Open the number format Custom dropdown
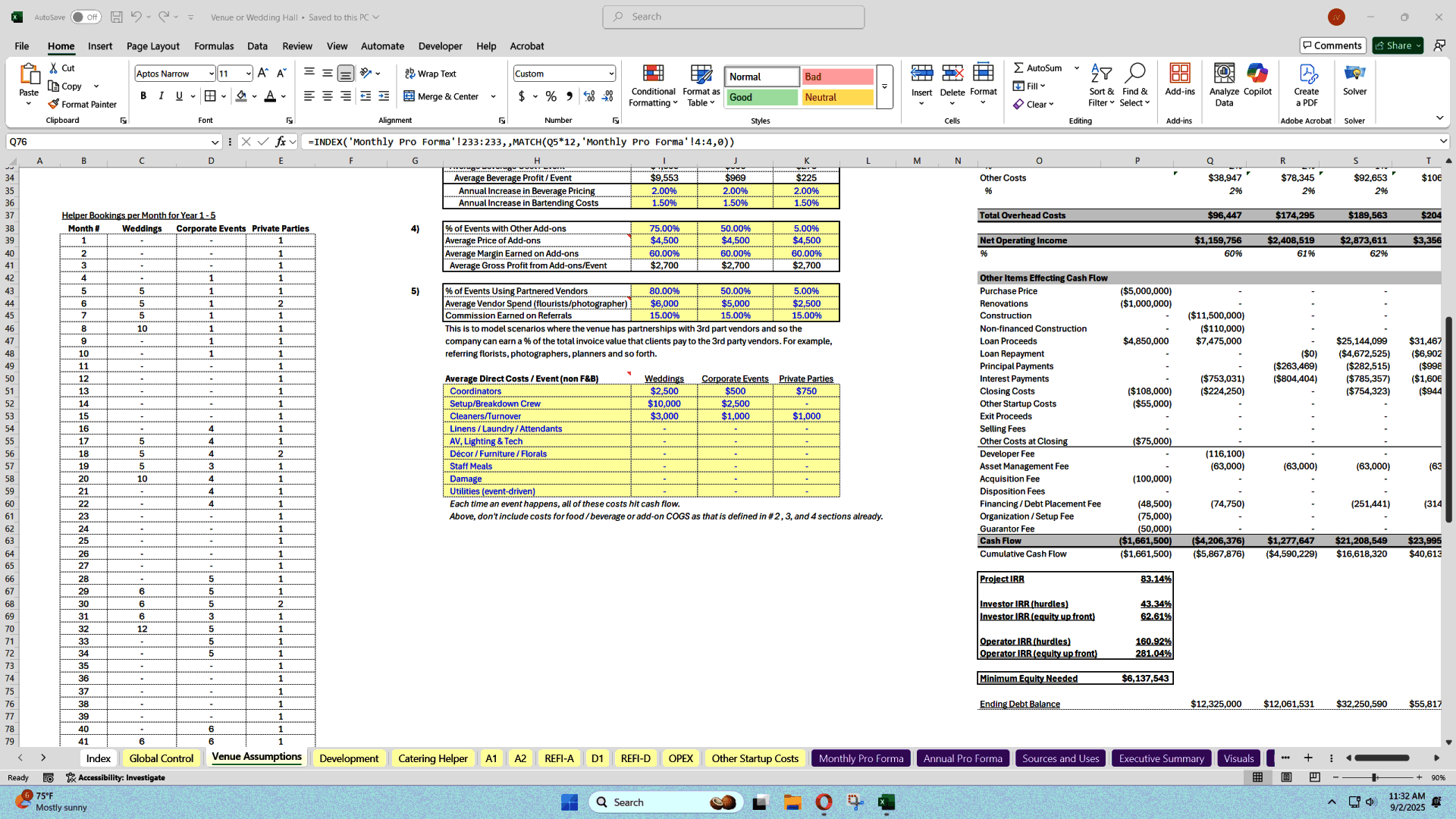Viewport: 1456px width, 819px height. point(610,74)
